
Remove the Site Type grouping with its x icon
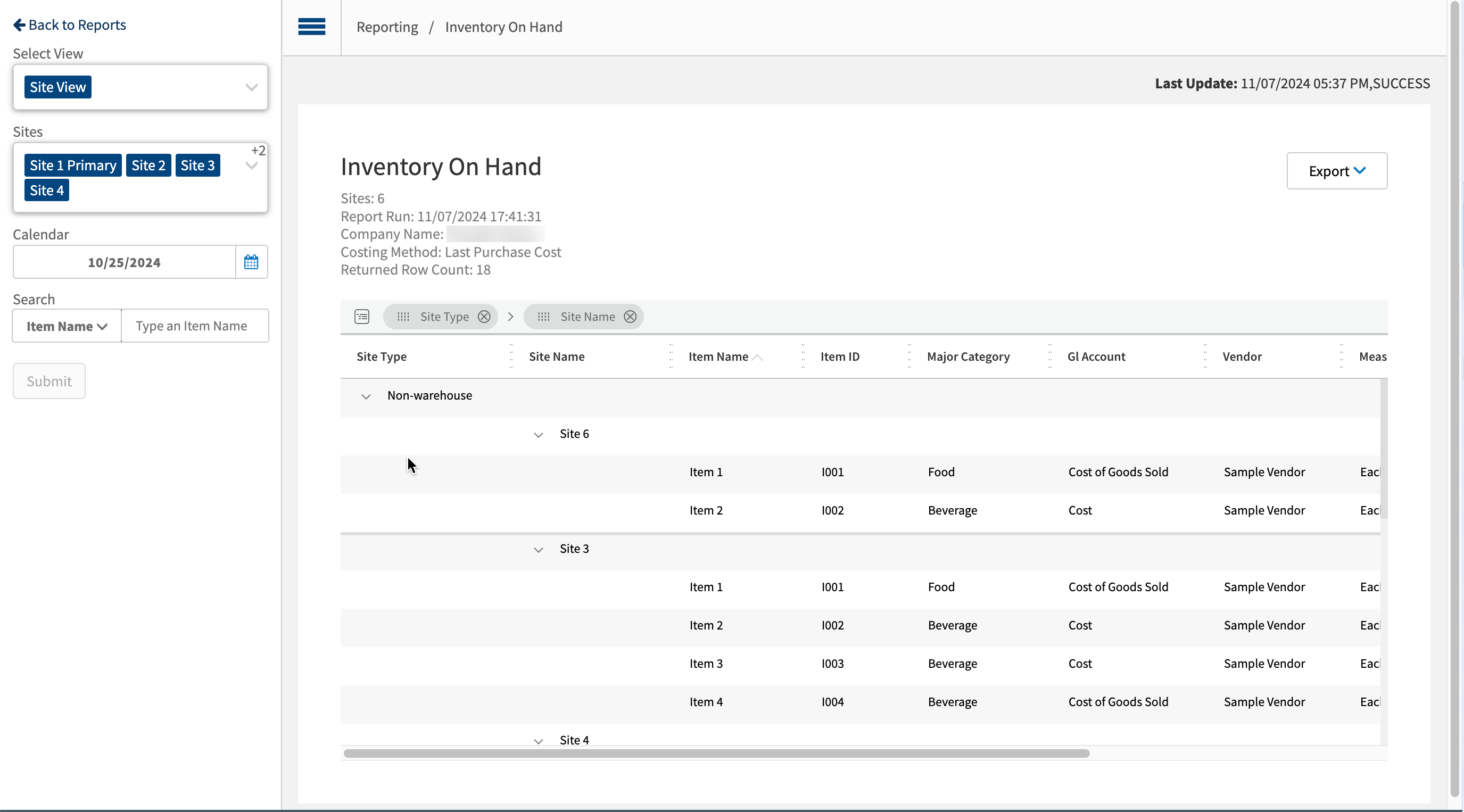tap(484, 317)
